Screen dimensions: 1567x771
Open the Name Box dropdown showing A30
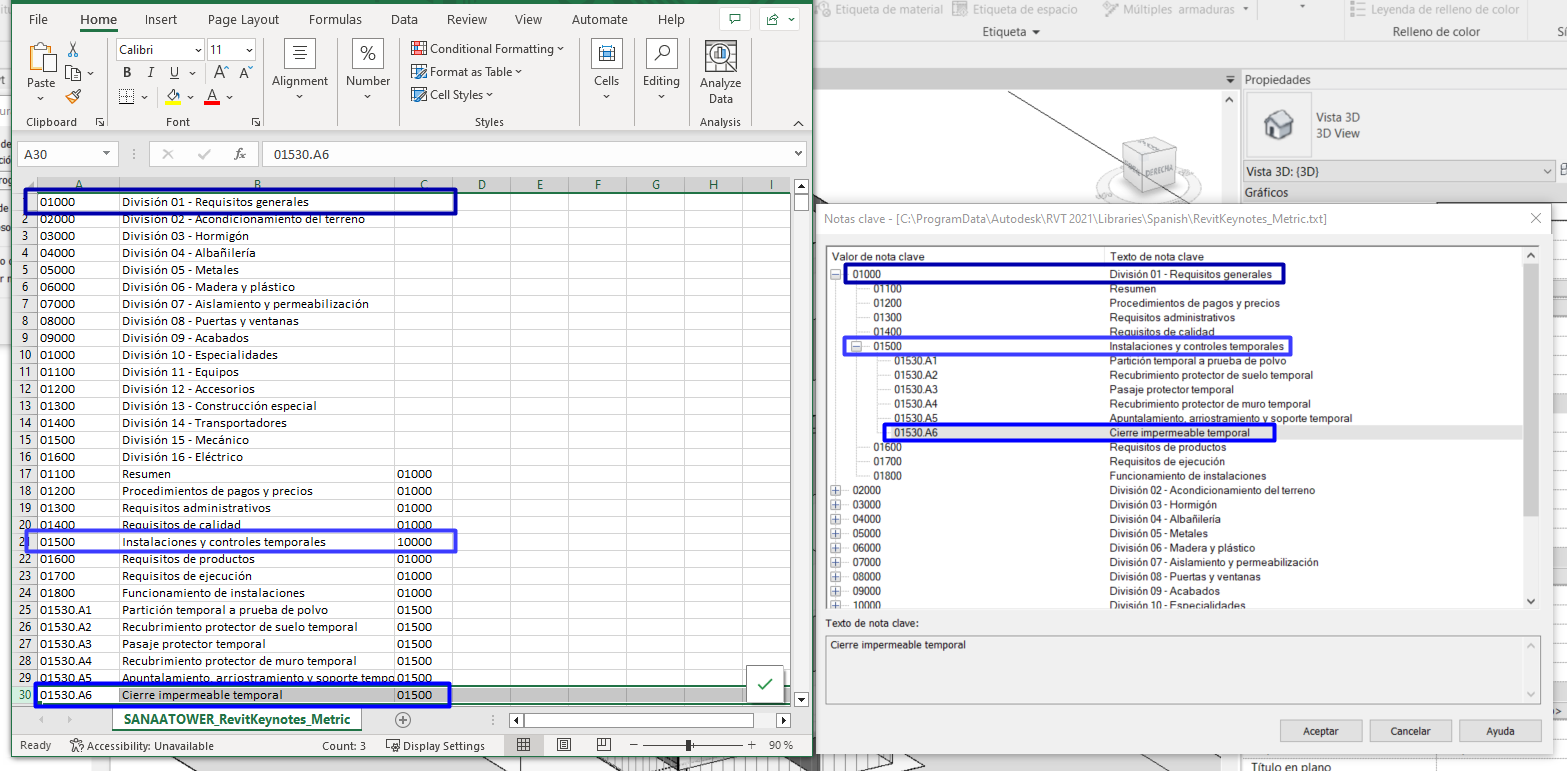click(x=106, y=154)
